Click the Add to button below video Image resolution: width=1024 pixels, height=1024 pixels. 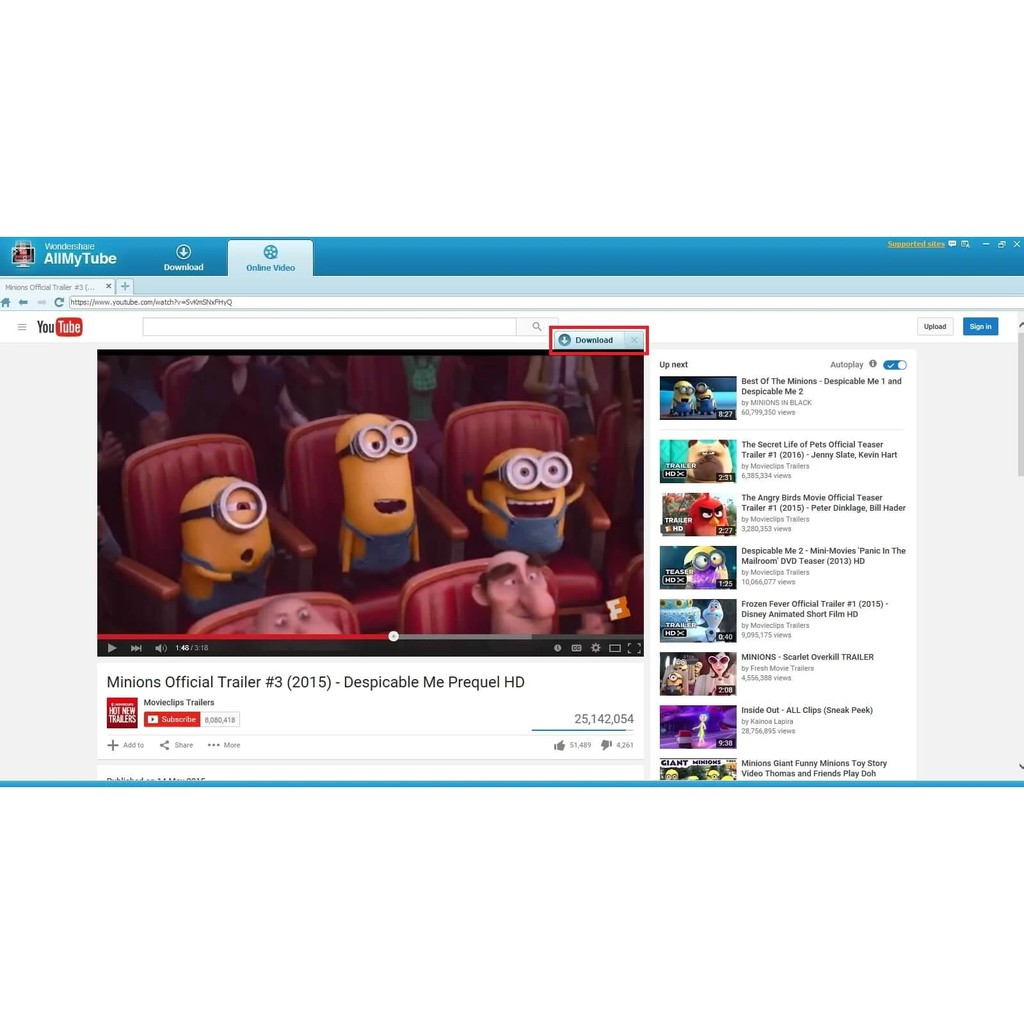click(126, 745)
